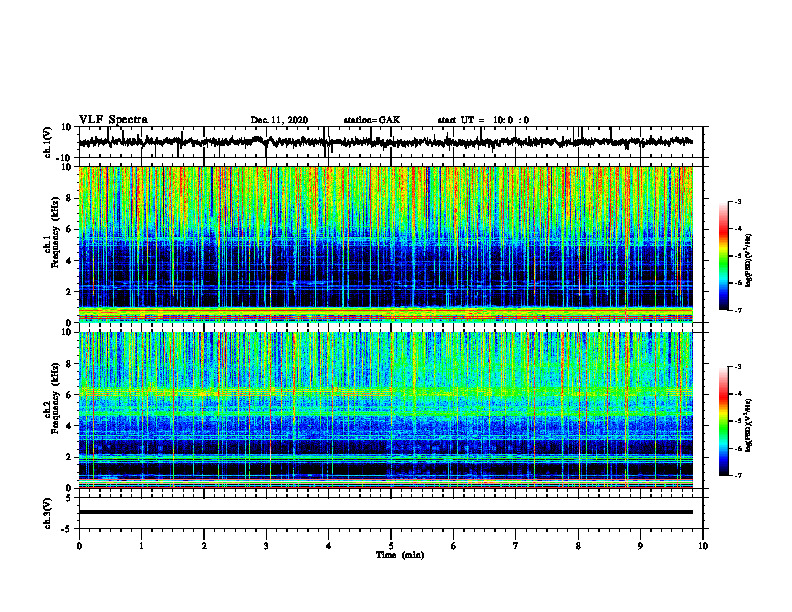Pick the ch.2 PSD color bar

(723, 421)
